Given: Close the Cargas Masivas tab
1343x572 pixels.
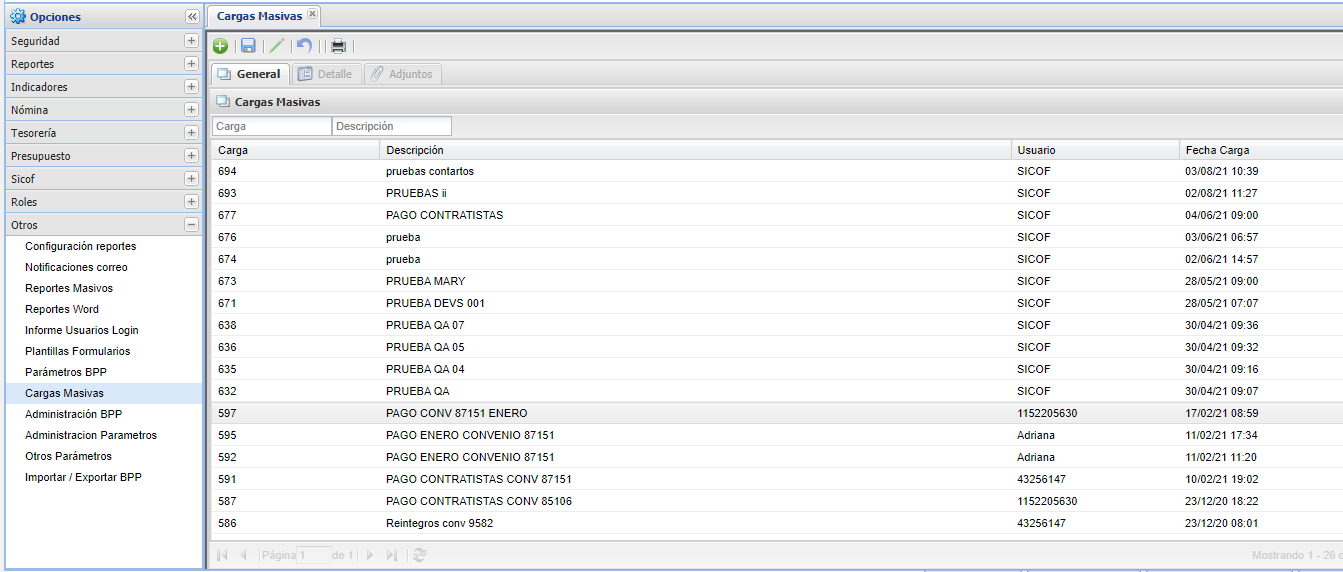Looking at the screenshot, I should [312, 14].
